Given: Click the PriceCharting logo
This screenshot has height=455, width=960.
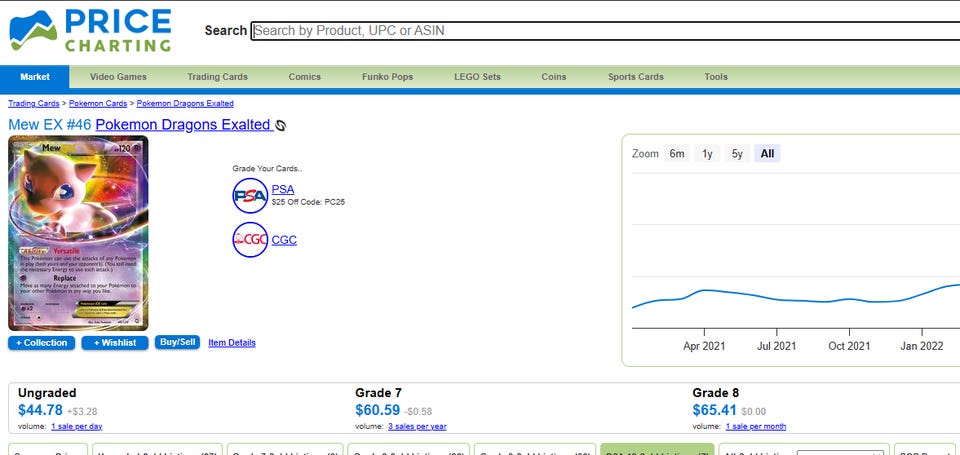Looking at the screenshot, I should coord(90,30).
